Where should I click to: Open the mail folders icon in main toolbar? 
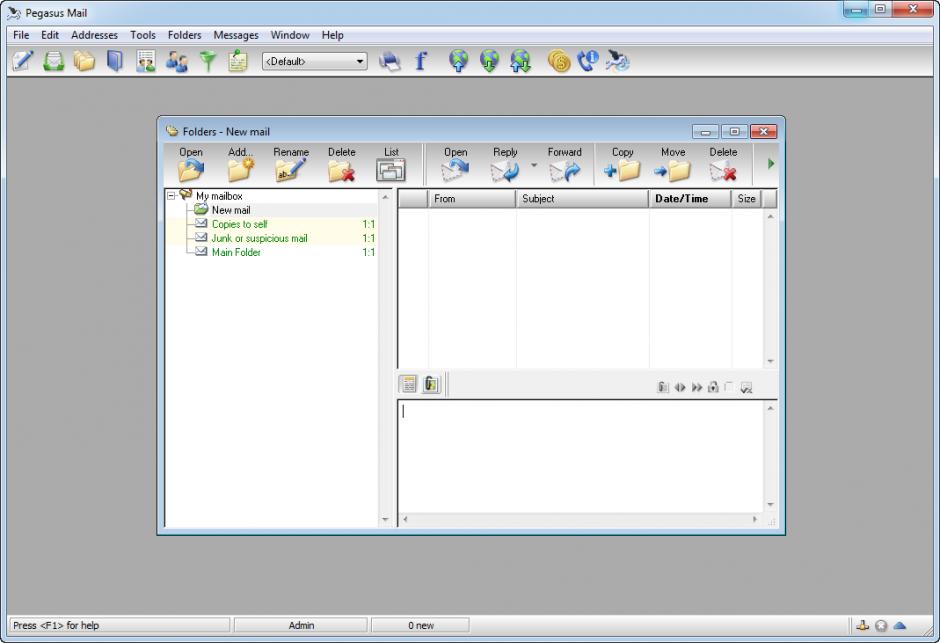coord(84,61)
